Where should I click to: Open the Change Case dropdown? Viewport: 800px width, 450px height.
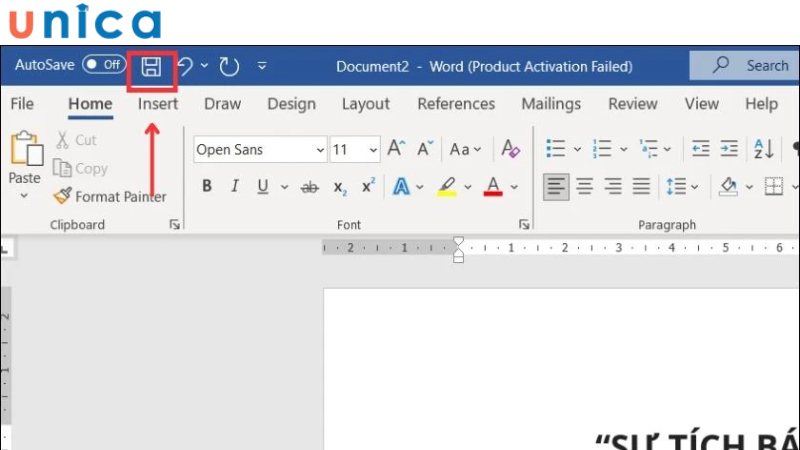click(465, 150)
